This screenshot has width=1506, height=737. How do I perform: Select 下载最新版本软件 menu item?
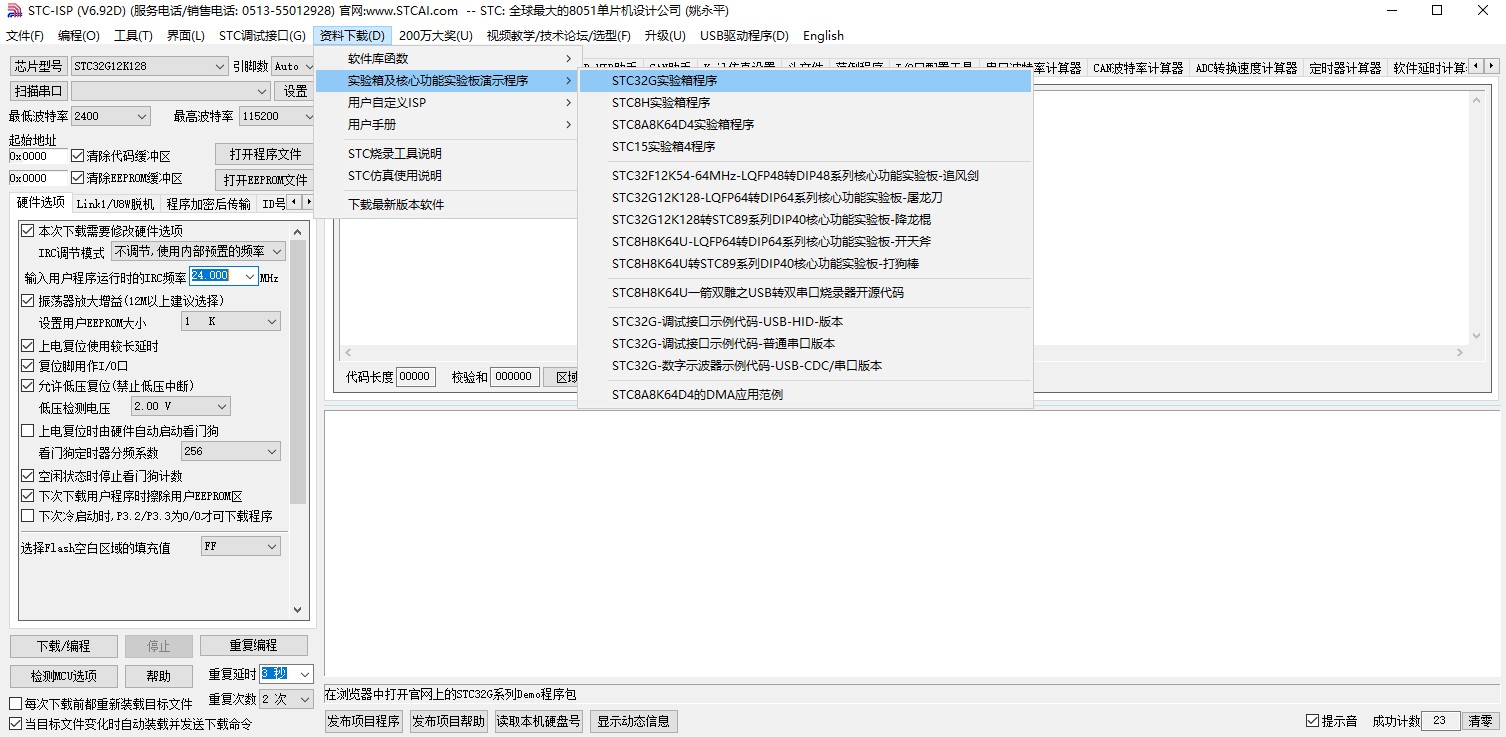(446, 205)
